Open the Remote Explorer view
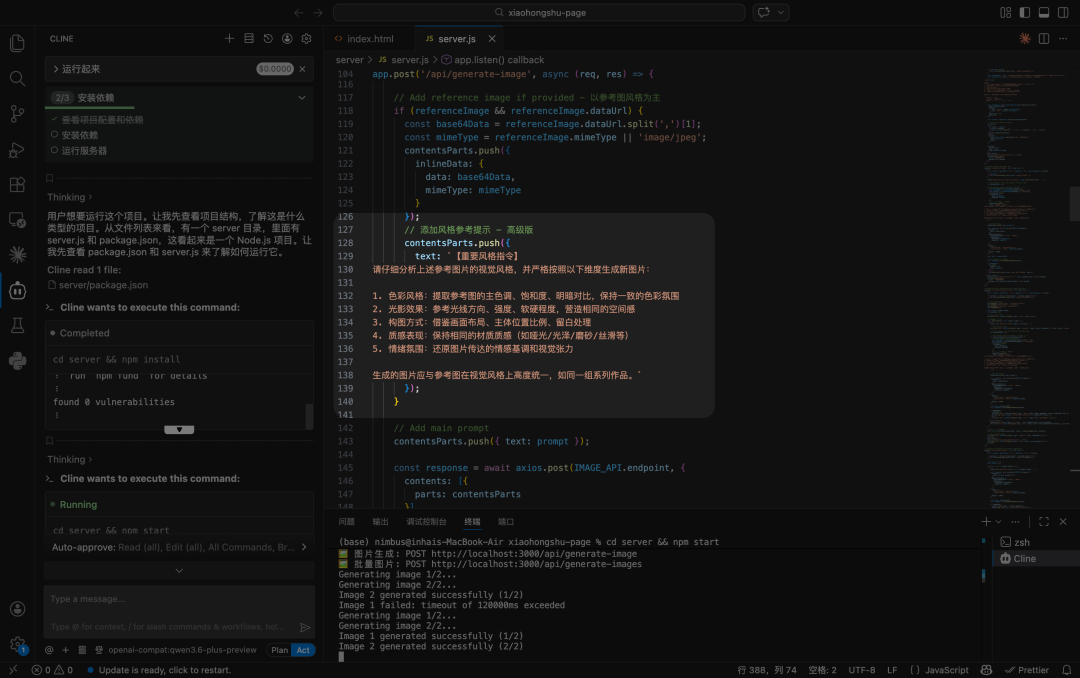The height and width of the screenshot is (678, 1080). coord(17,220)
